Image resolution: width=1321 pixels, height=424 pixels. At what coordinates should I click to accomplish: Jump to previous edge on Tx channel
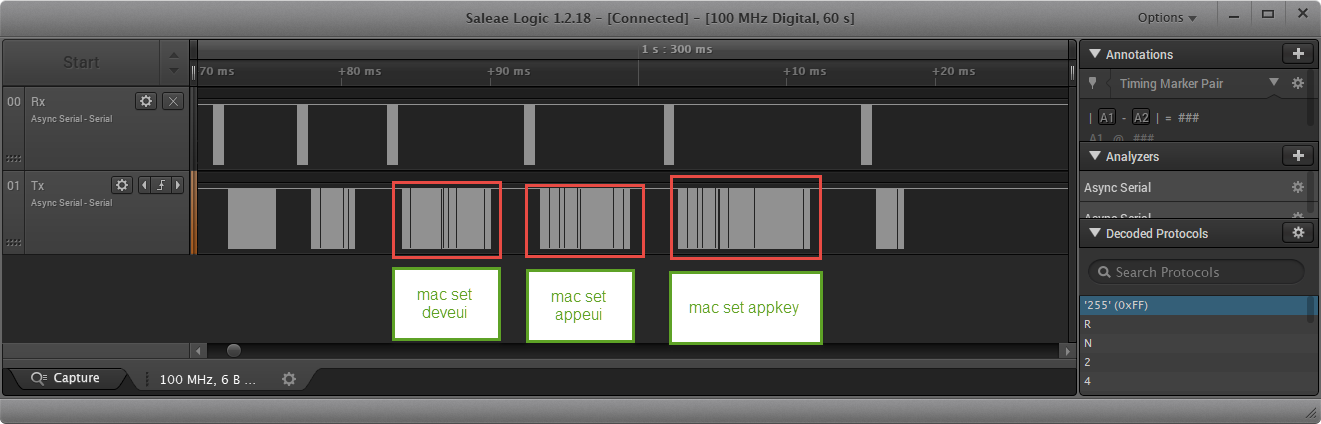point(144,185)
